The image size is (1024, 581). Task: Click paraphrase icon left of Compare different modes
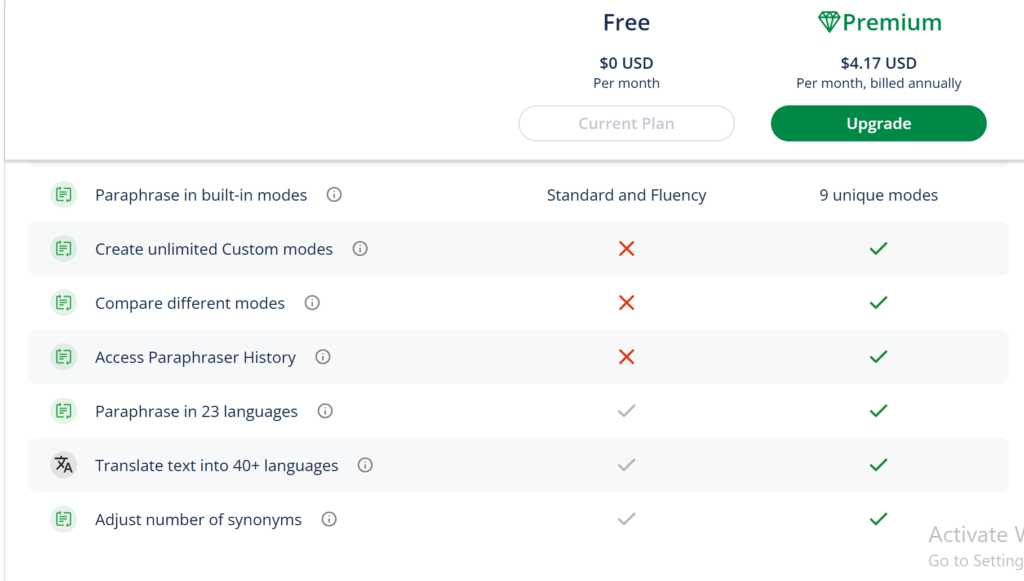pos(63,303)
